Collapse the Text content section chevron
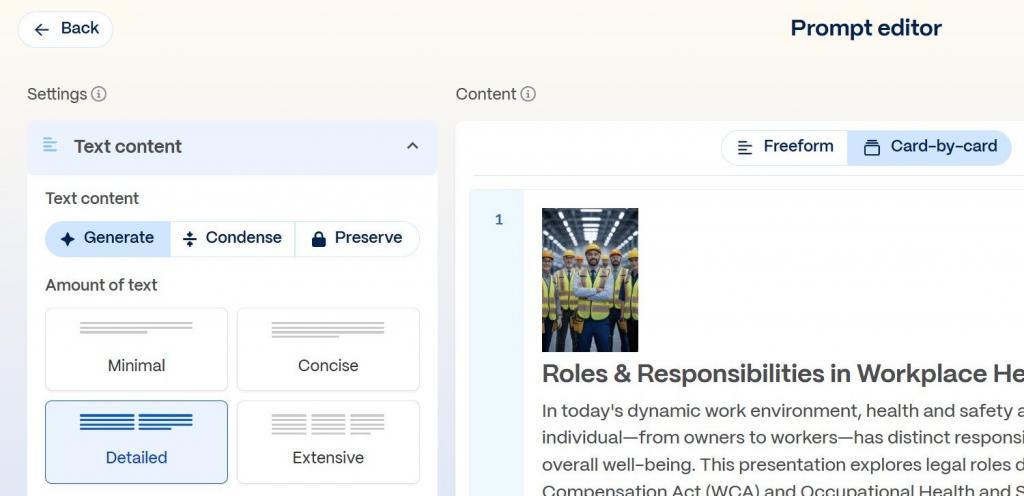 [412, 146]
